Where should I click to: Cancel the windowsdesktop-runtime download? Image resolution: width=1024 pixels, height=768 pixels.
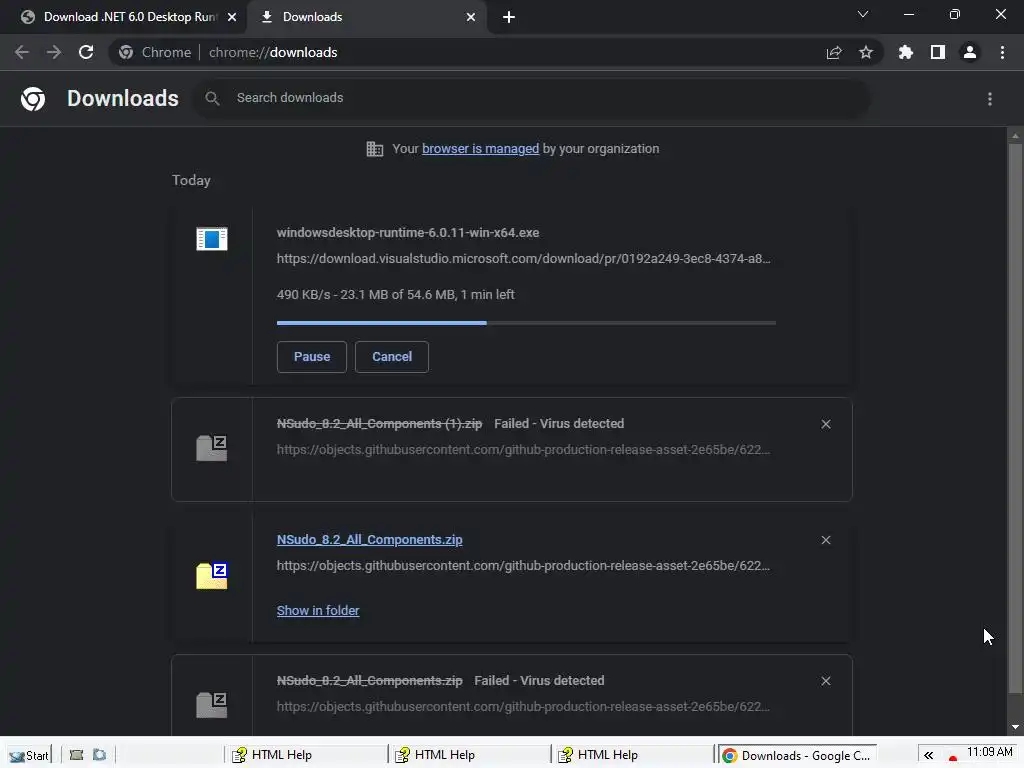pos(392,357)
